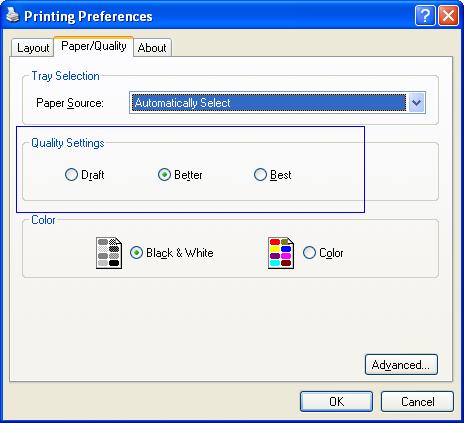Click the Paper Source label
464x423 pixels.
[70, 103]
